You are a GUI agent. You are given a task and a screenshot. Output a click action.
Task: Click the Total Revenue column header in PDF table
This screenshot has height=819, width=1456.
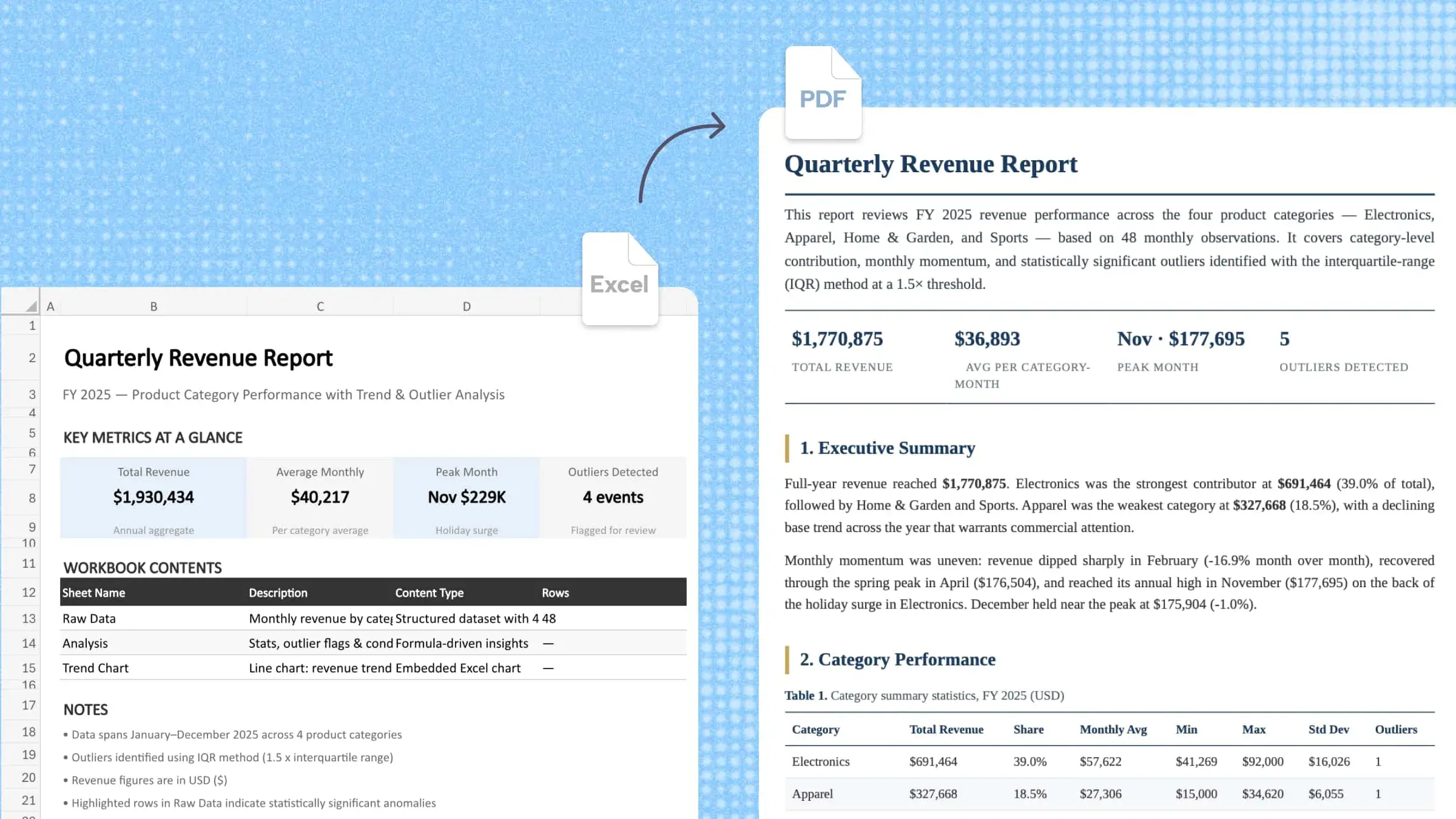tap(946, 729)
